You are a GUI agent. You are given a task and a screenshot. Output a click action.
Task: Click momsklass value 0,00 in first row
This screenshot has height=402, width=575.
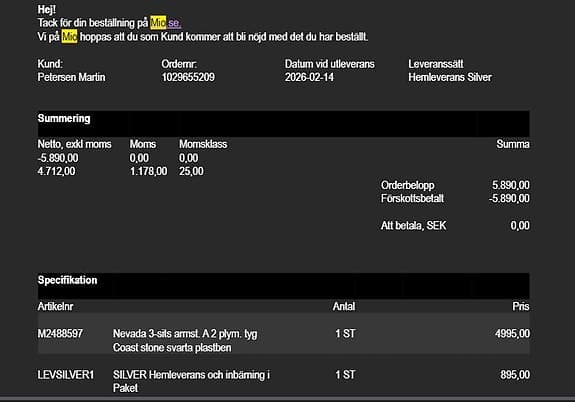click(x=188, y=158)
